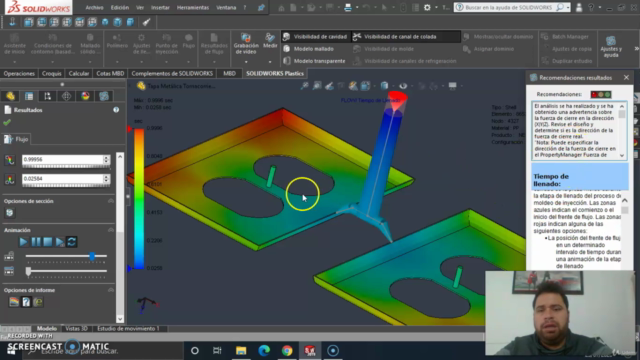Open ConfigurationManager tab icon
The image size is (640, 360).
tap(48, 96)
